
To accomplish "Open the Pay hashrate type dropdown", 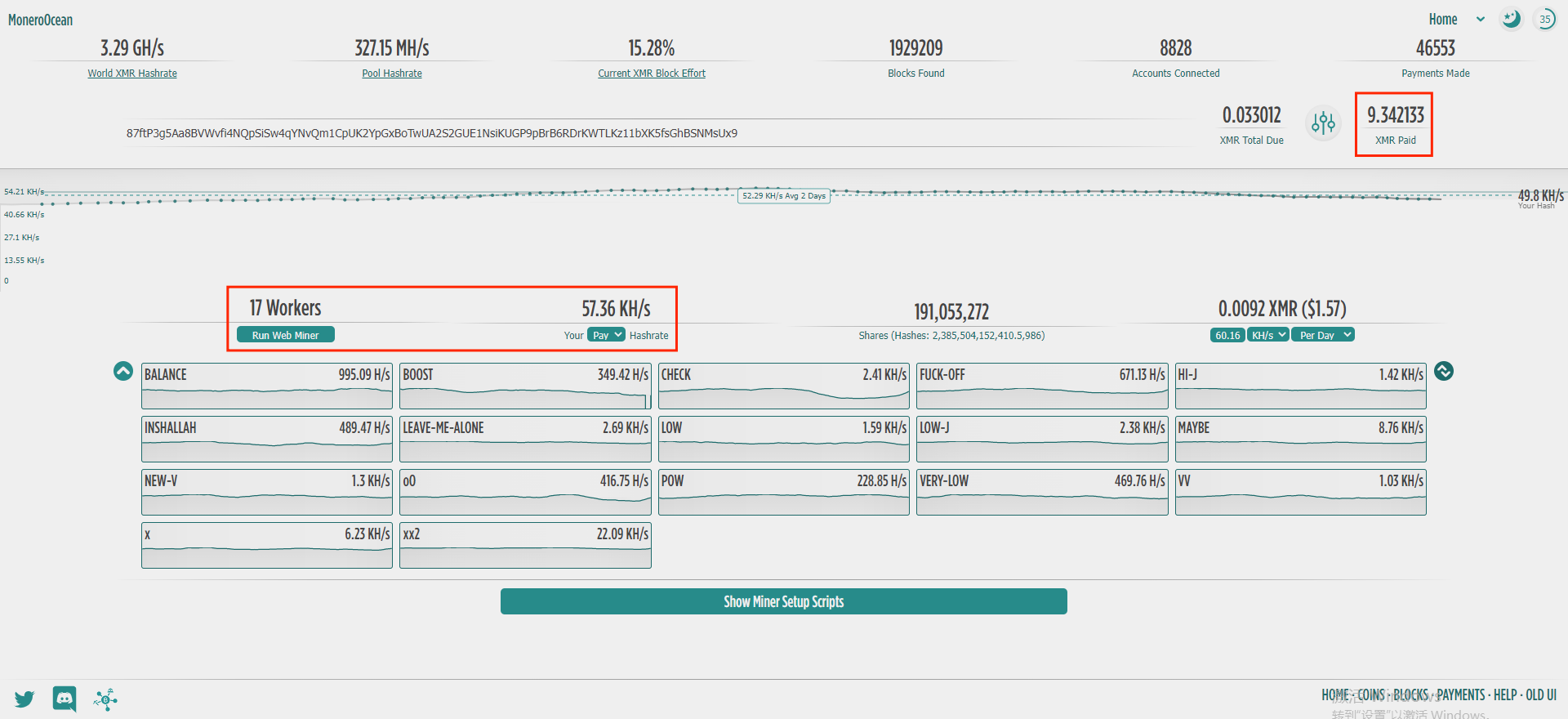I will click(607, 335).
